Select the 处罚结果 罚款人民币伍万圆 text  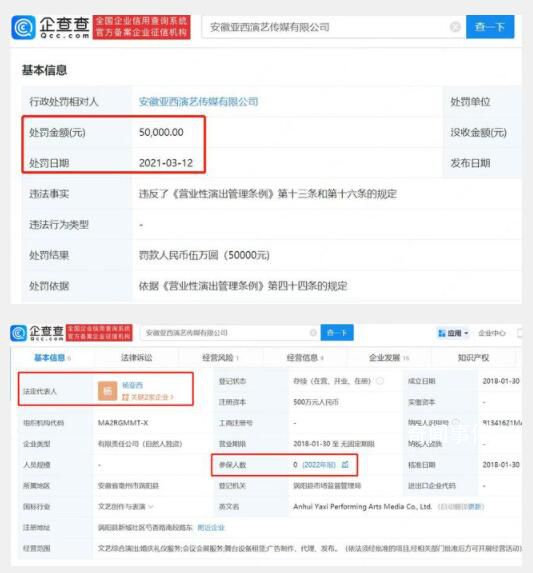[204, 255]
